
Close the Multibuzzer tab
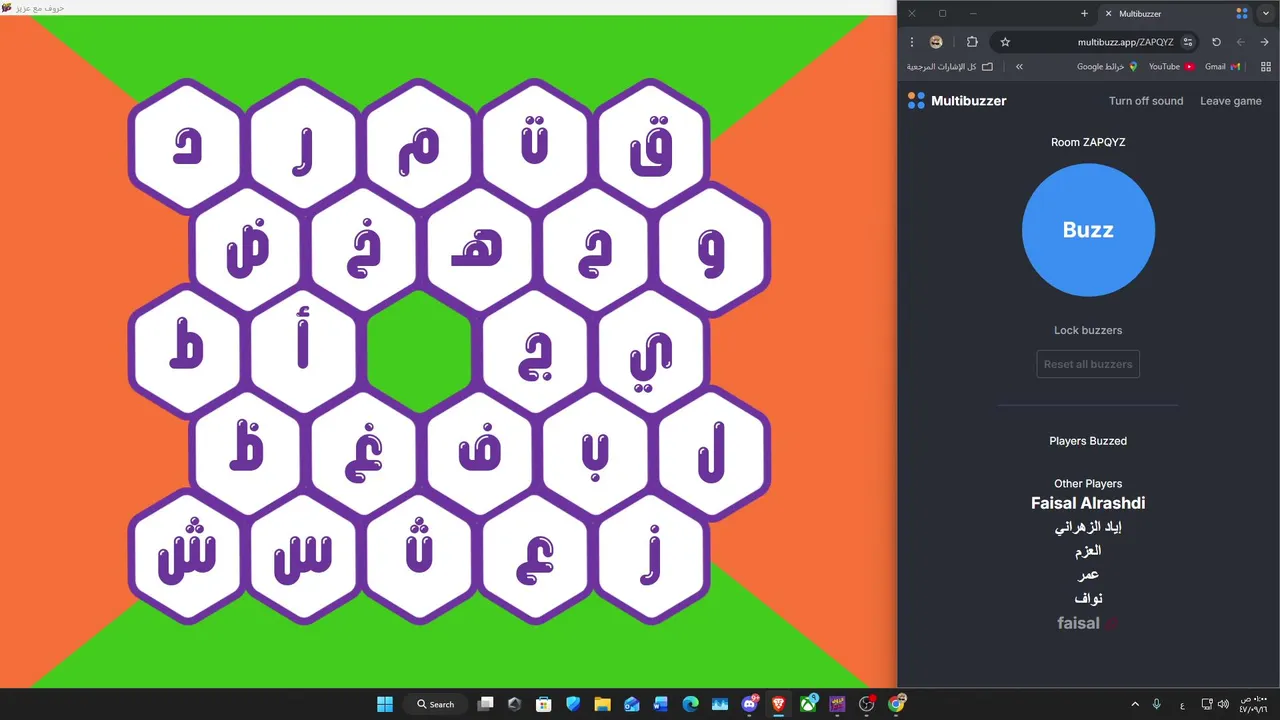pos(1108,14)
